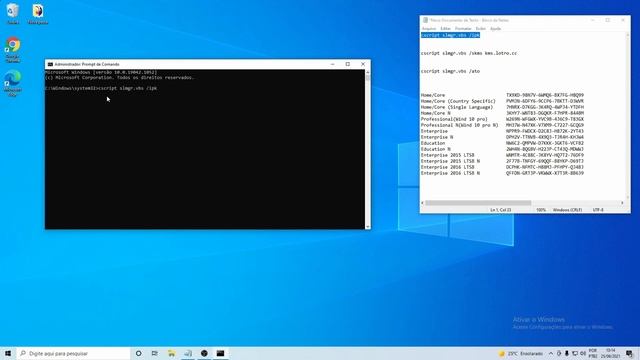The width and height of the screenshot is (640, 360).
Task: Click the Notepad title bar document icon
Action: pos(425,20)
